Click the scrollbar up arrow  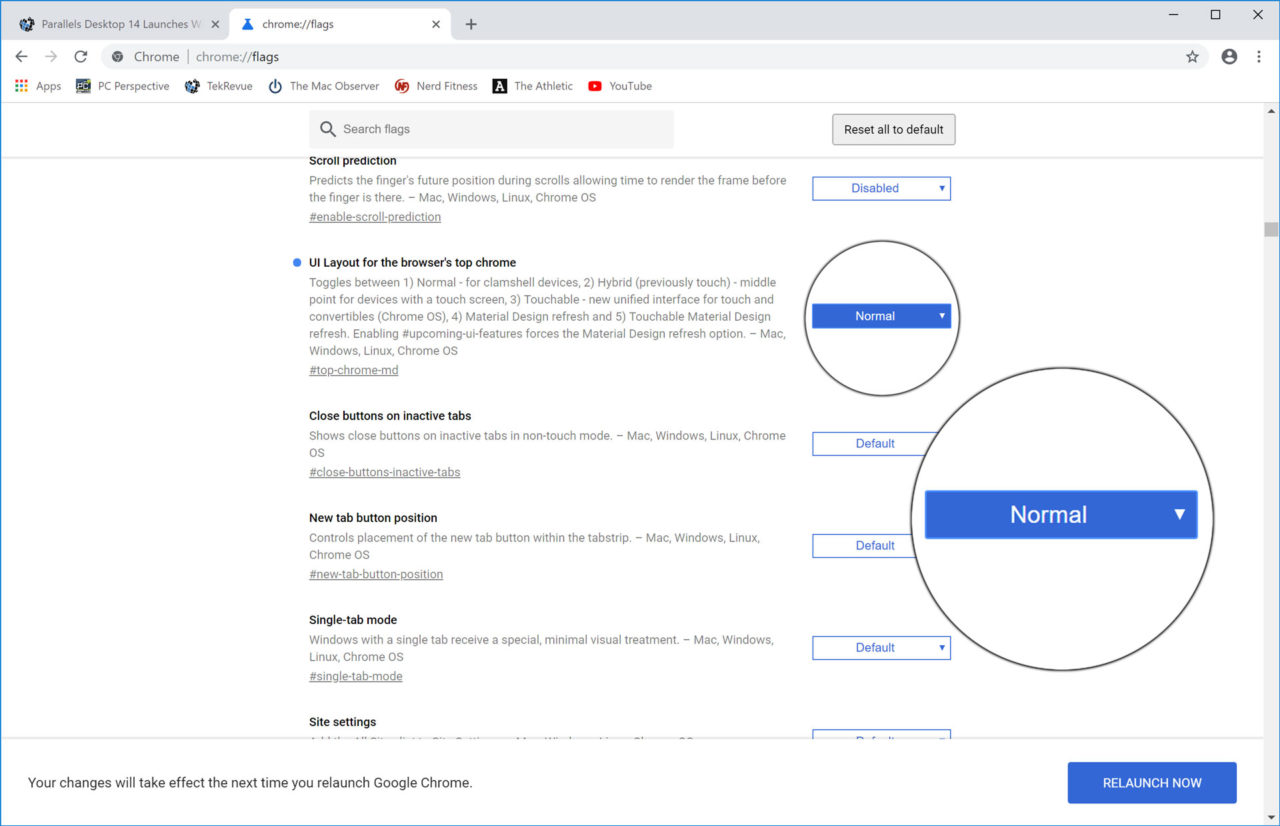1271,109
